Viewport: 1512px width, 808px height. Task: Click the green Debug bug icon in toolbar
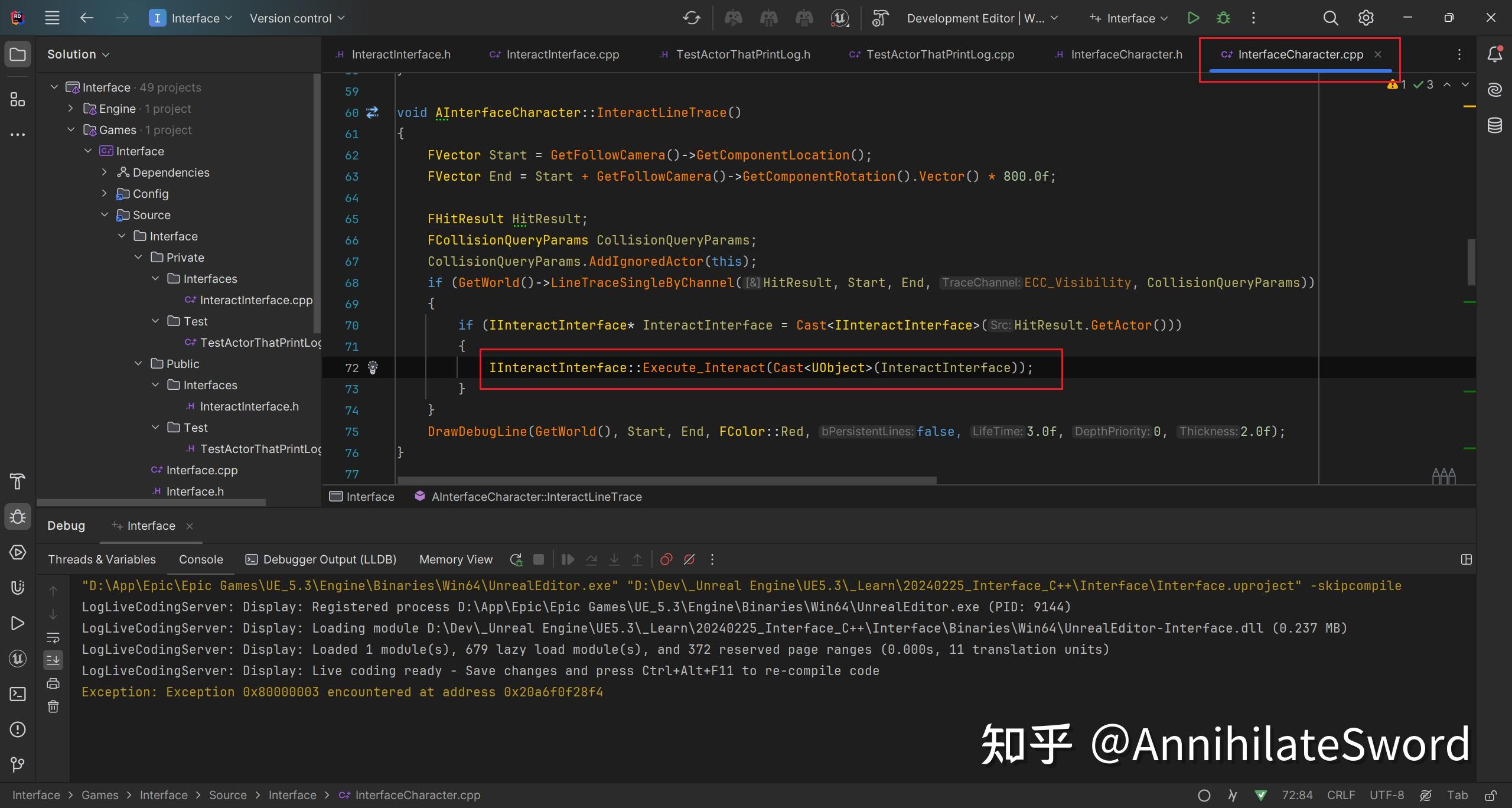click(x=1223, y=18)
